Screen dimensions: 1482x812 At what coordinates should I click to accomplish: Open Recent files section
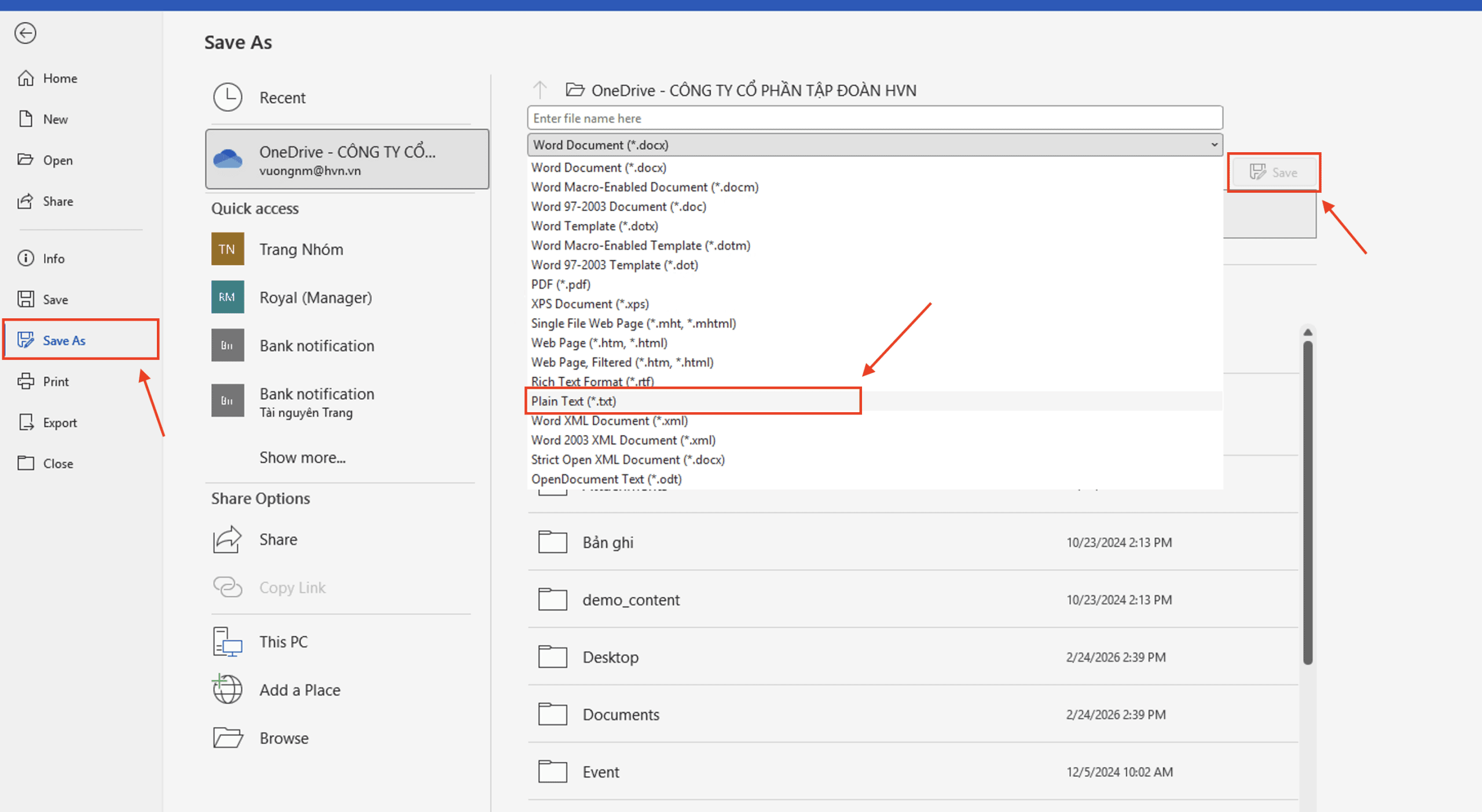pos(283,97)
